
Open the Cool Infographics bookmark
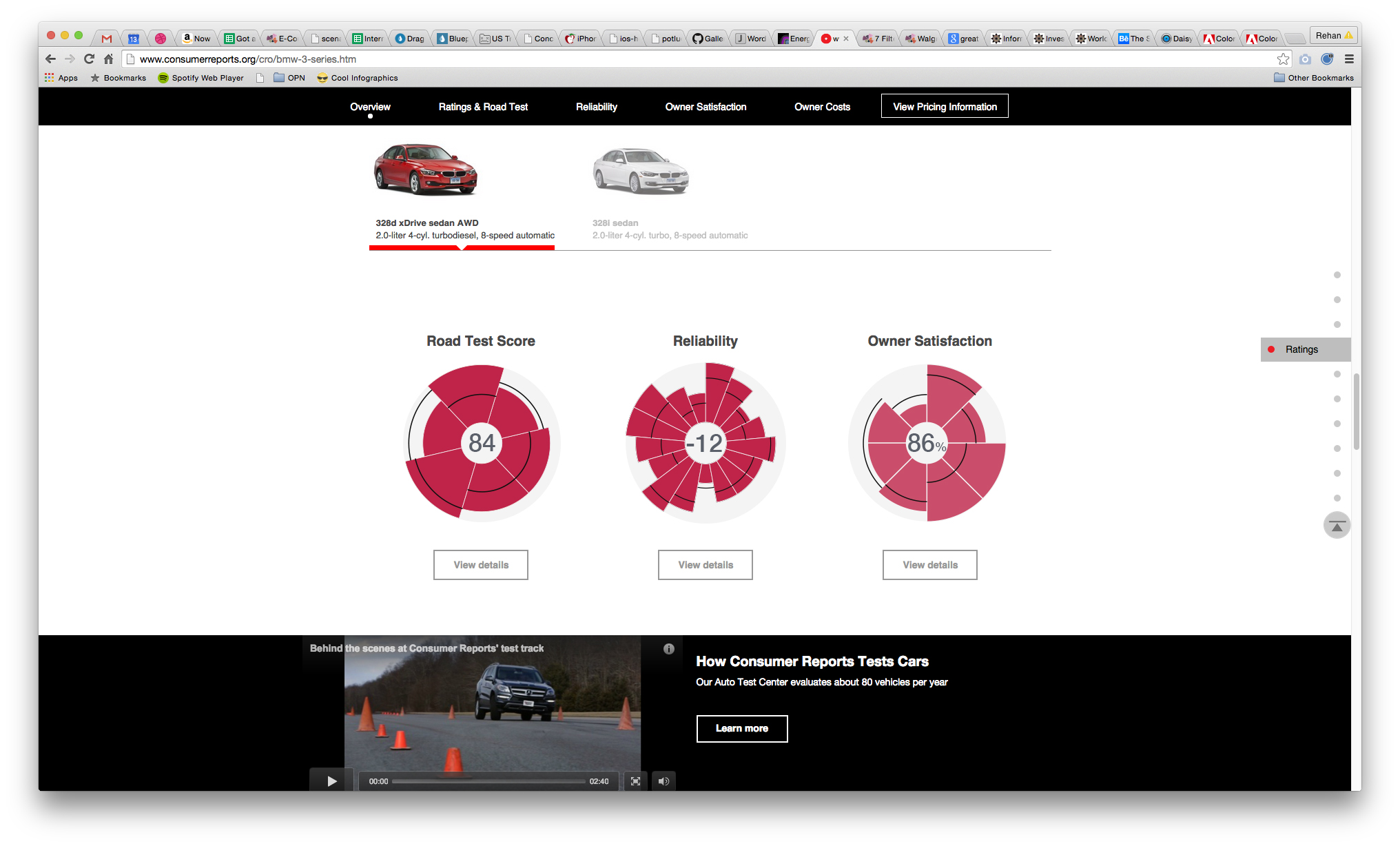click(358, 78)
